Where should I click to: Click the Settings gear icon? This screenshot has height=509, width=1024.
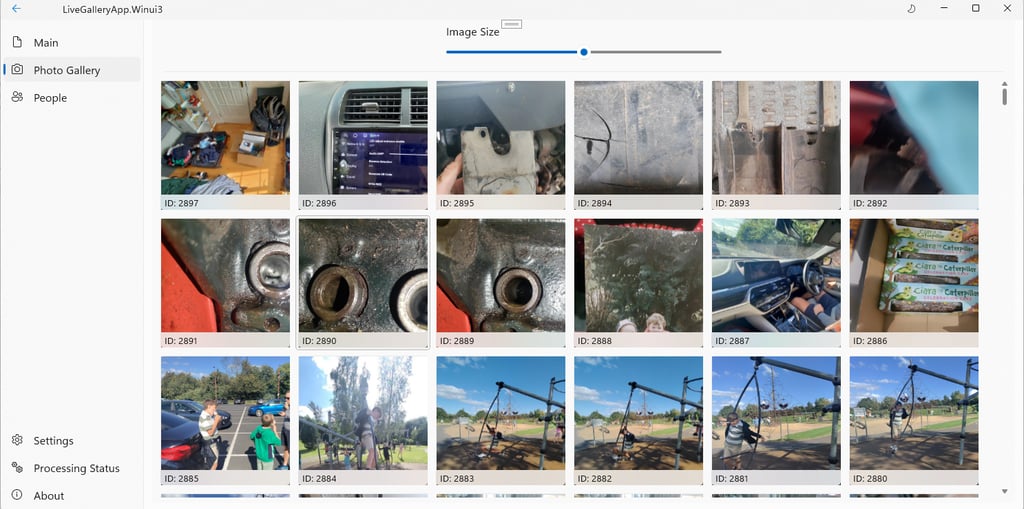pos(18,440)
